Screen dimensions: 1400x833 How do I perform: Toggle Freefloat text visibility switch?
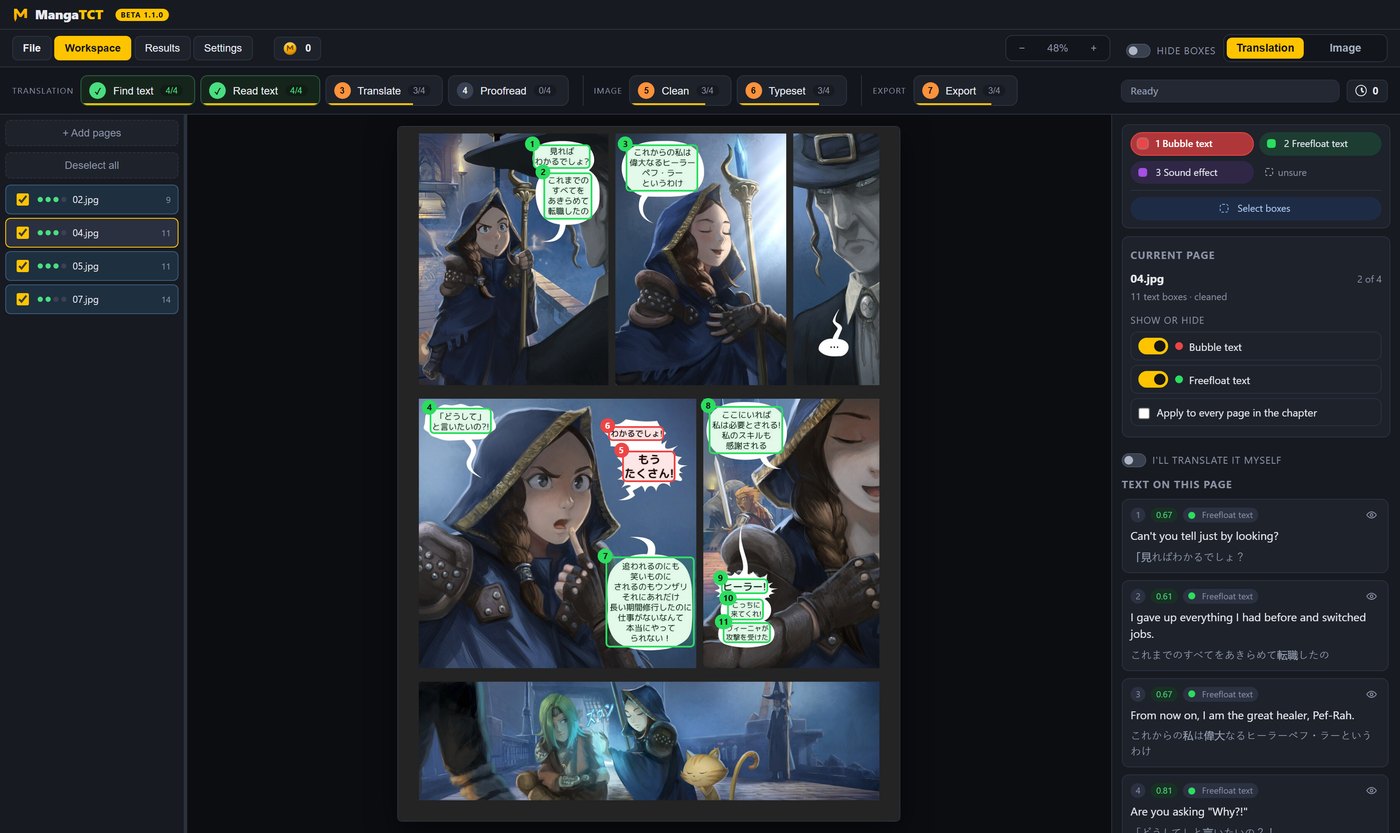click(1153, 380)
